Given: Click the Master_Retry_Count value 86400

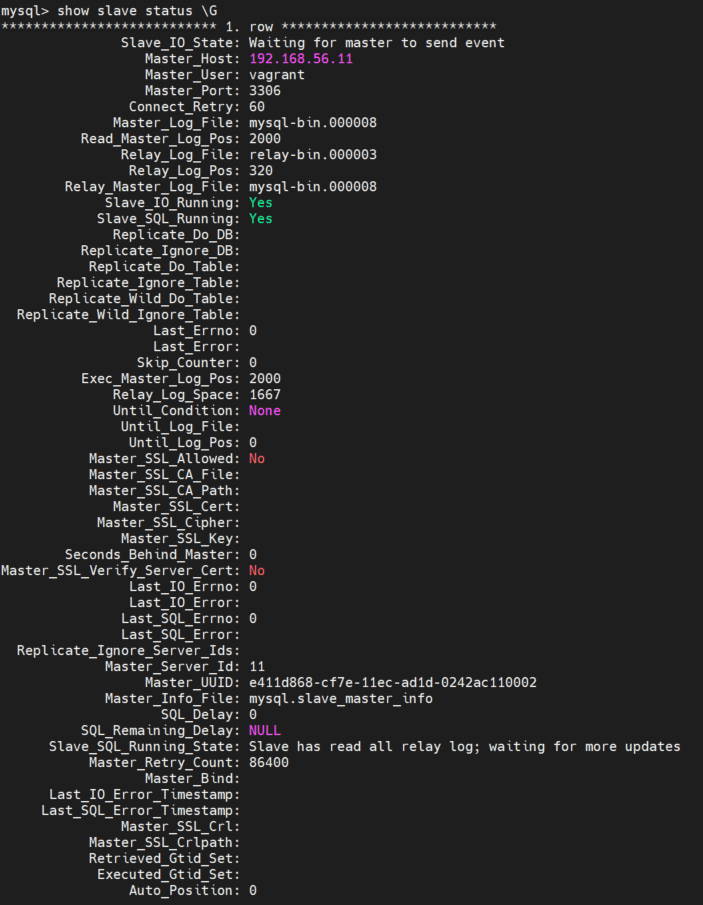Looking at the screenshot, I should 269,762.
